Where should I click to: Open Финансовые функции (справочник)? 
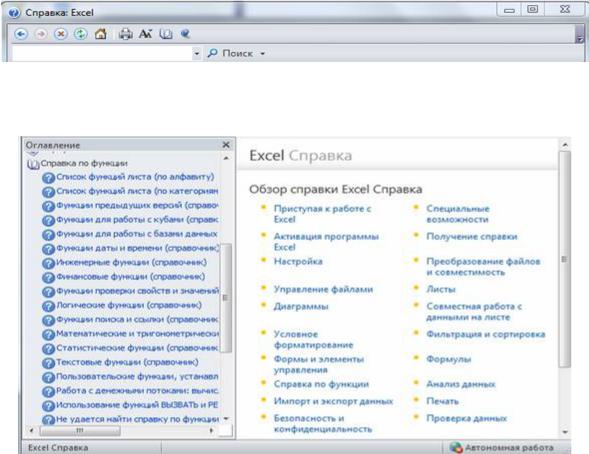click(x=124, y=277)
